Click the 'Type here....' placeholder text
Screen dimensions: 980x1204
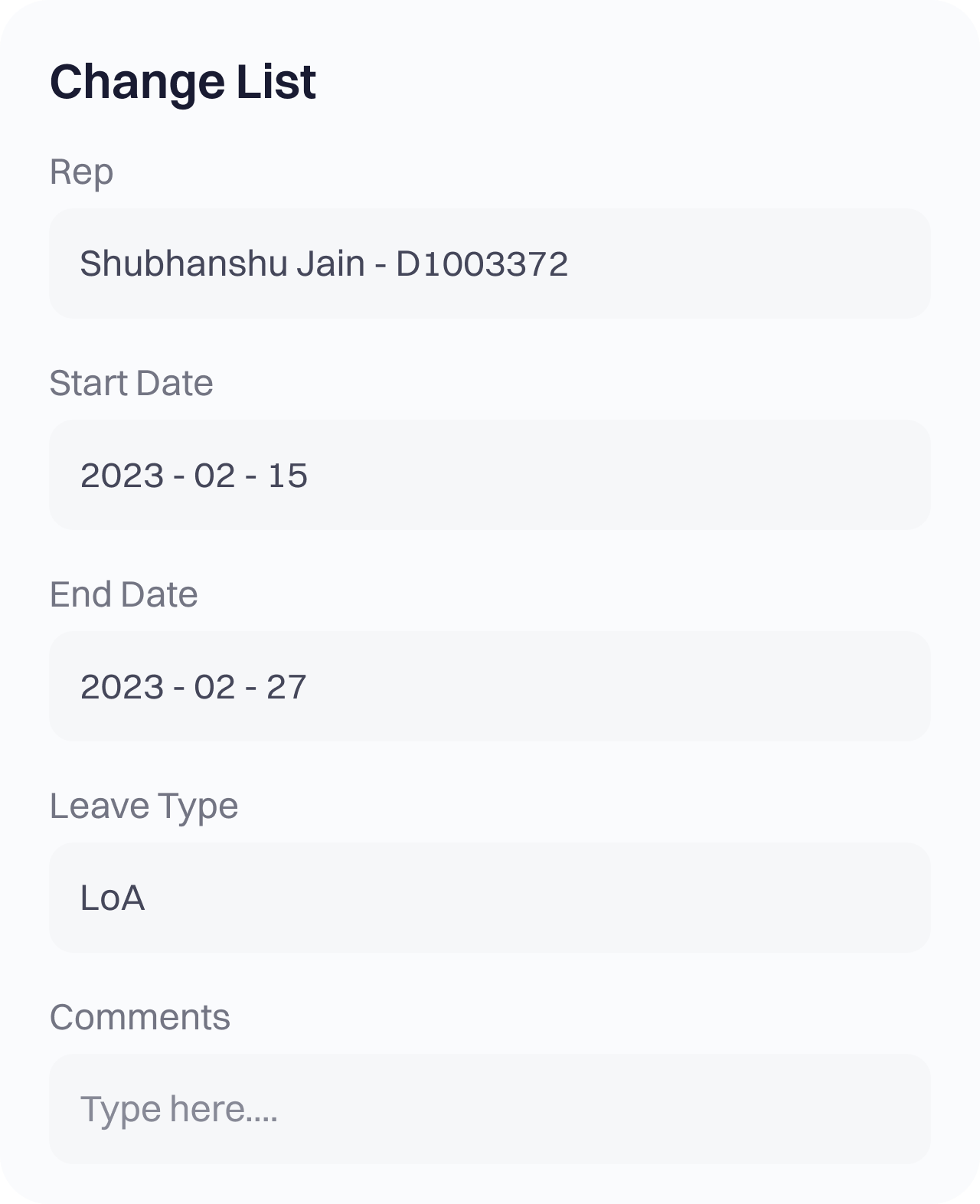coord(179,1109)
